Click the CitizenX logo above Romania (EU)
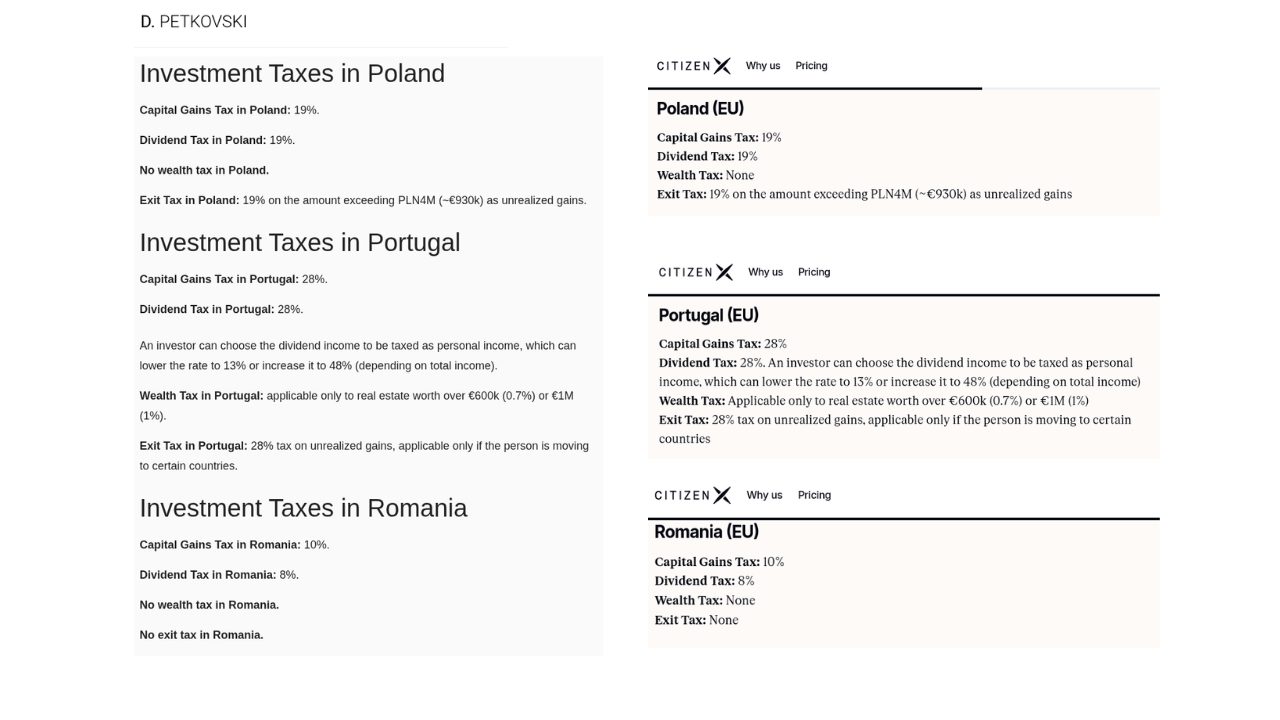 coord(692,495)
